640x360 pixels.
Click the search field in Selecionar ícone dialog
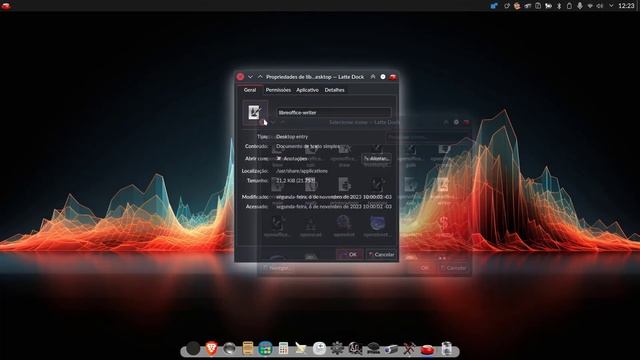427,137
